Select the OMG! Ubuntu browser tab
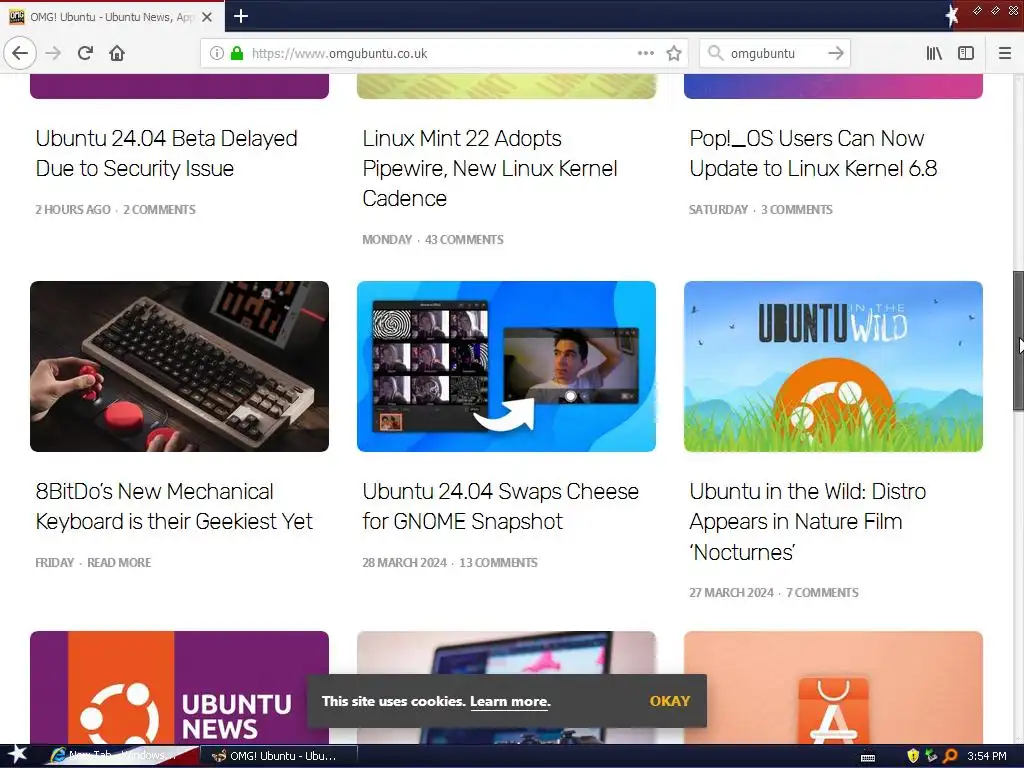The height and width of the screenshot is (768, 1024). (x=112, y=17)
